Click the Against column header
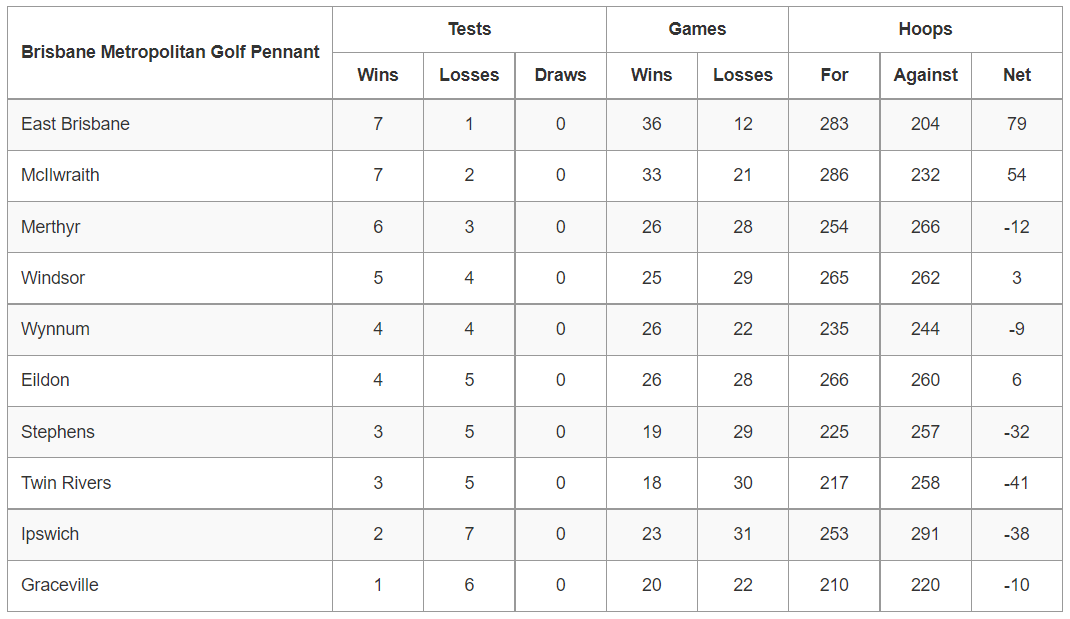 click(925, 75)
